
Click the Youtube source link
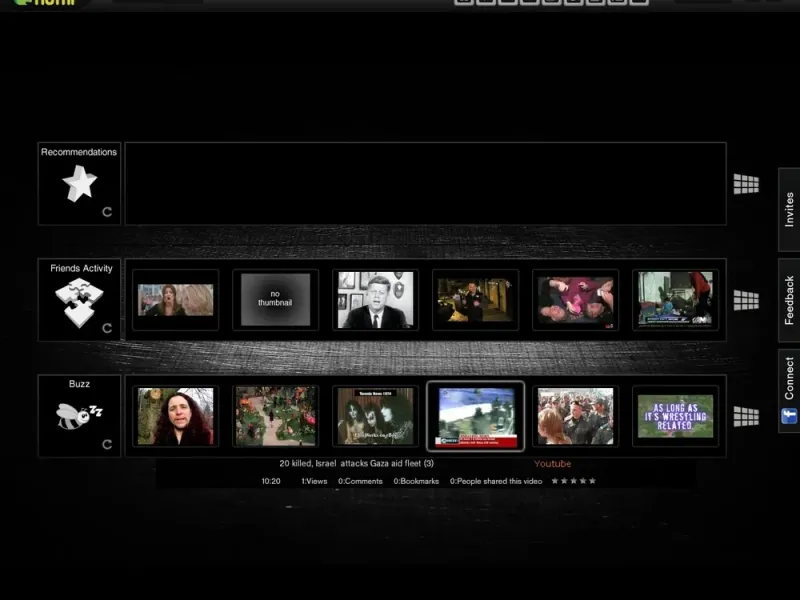click(x=552, y=464)
